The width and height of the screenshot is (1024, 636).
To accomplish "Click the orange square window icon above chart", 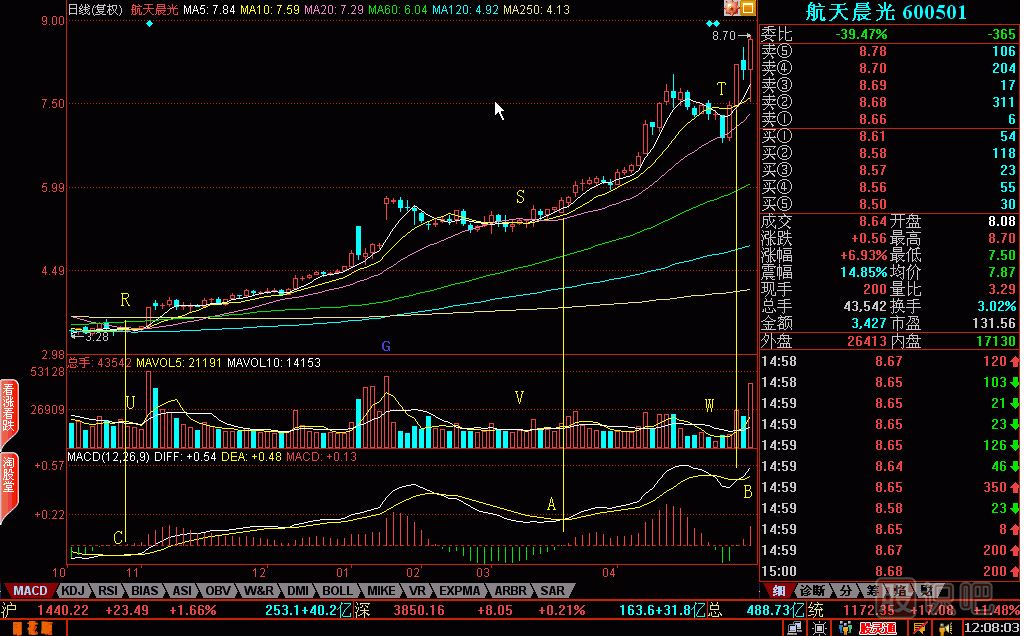I will 746,8.
